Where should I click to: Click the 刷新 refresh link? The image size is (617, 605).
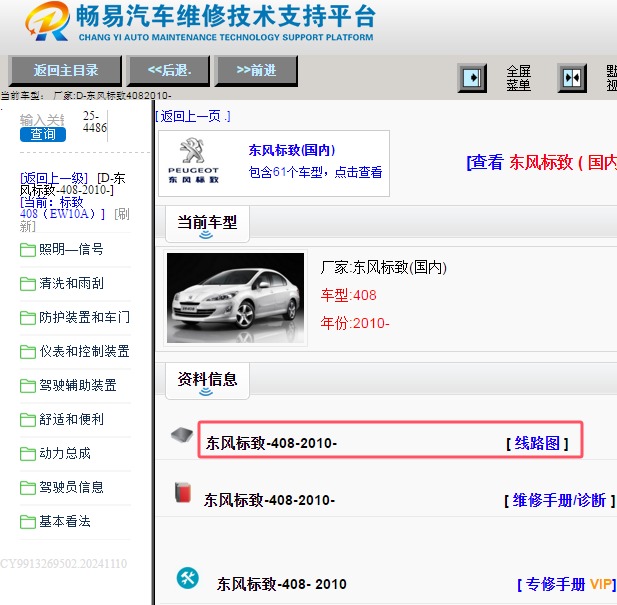tap(75, 220)
